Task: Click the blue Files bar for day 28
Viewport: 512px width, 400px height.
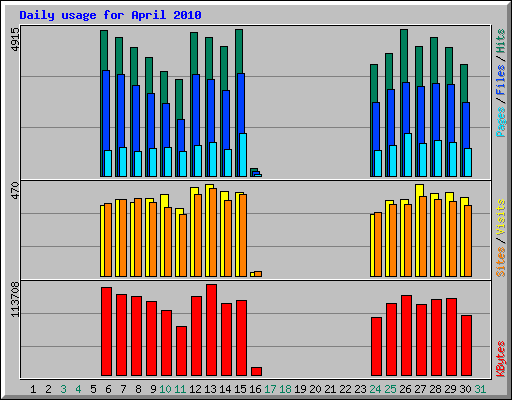Action: click(x=436, y=112)
